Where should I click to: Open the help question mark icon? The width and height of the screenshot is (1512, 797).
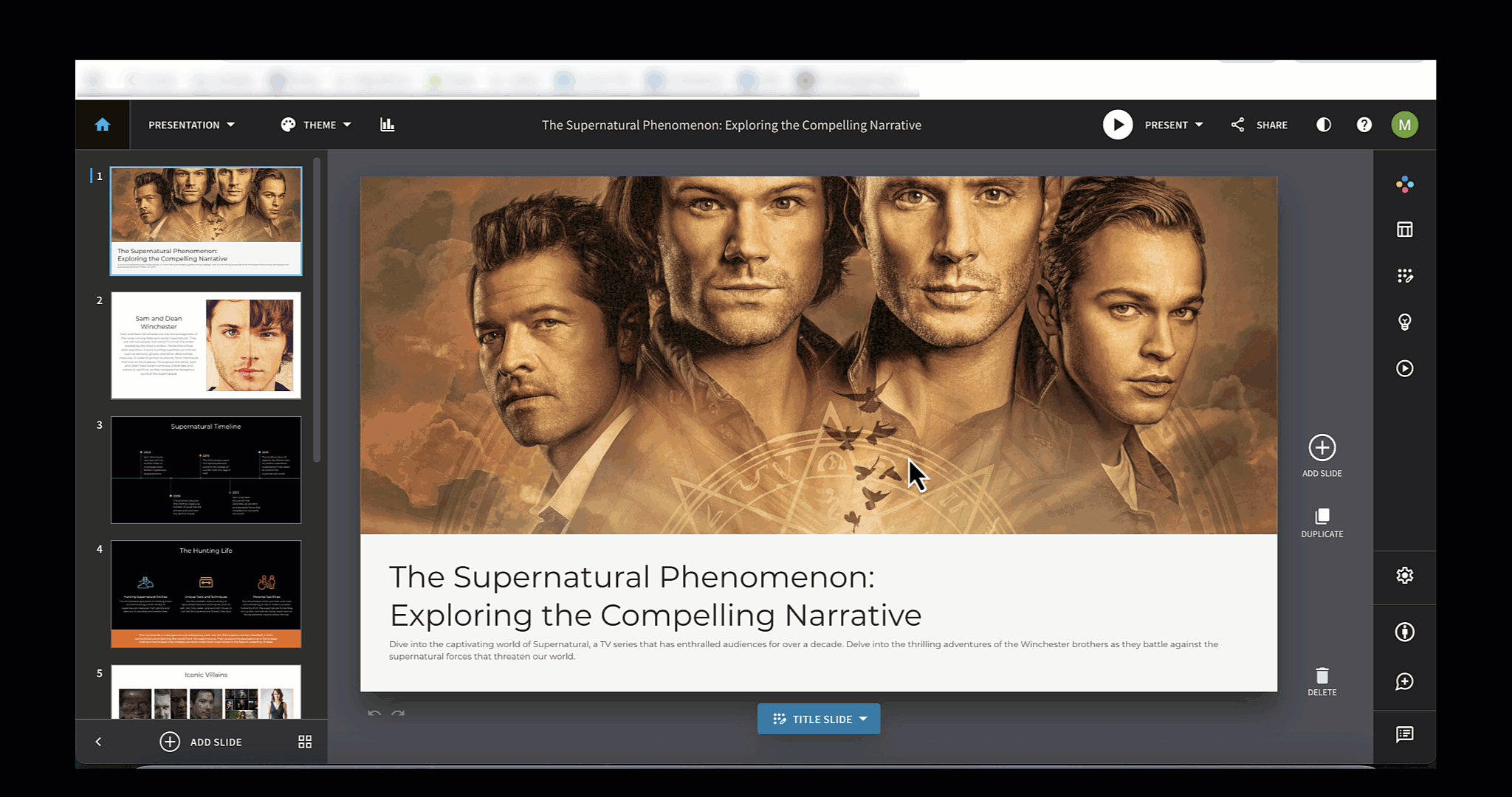[x=1364, y=125]
